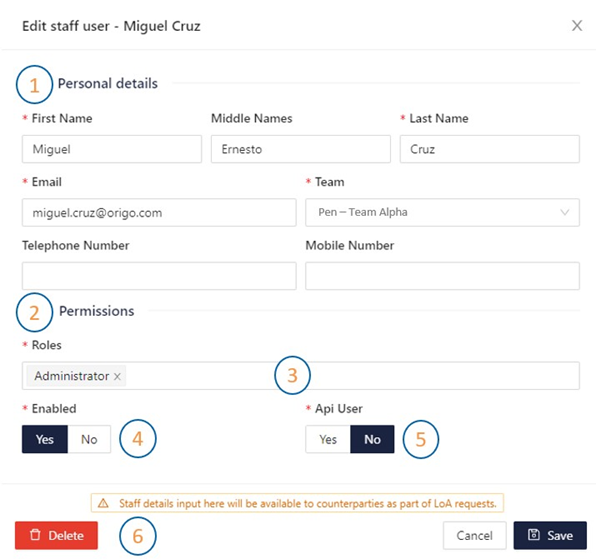Close the Edit staff user dialog
Image resolution: width=596 pixels, height=559 pixels.
coord(577,26)
